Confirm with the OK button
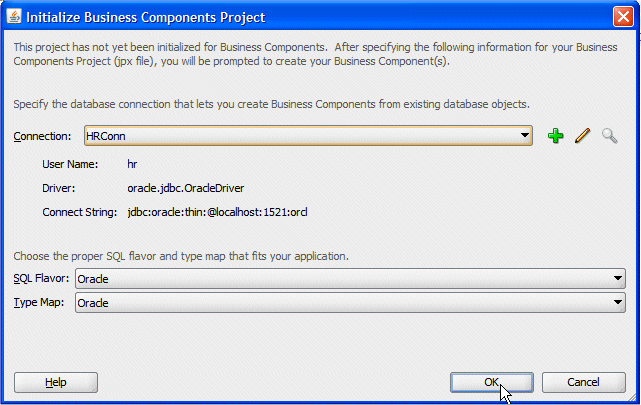 tap(492, 382)
